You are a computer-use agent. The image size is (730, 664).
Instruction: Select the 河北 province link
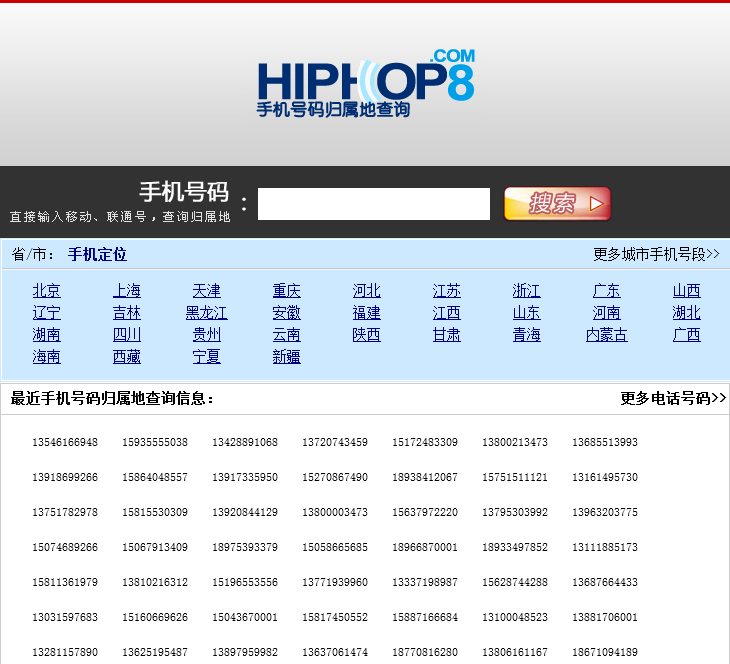366,291
